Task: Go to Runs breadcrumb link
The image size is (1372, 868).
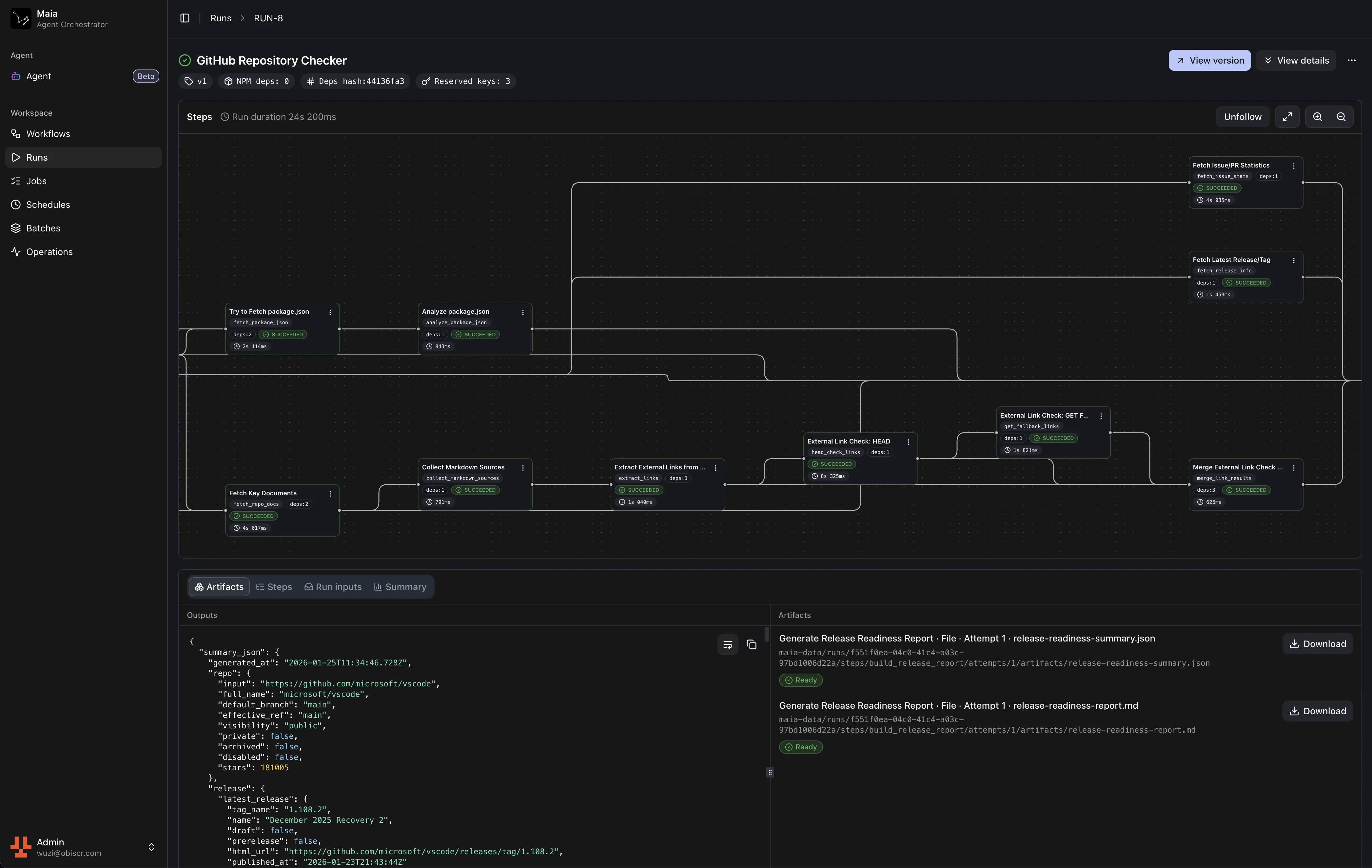Action: click(x=221, y=18)
